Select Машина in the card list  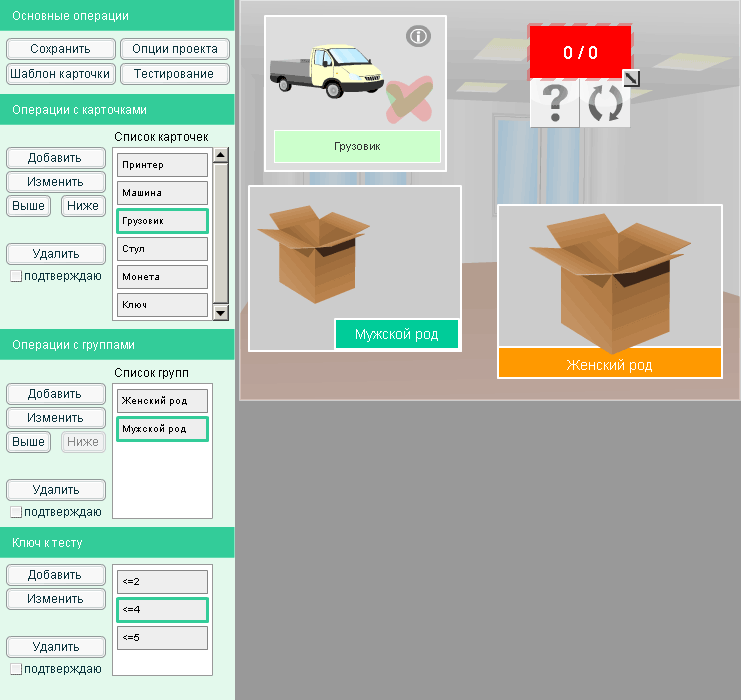coord(162,193)
